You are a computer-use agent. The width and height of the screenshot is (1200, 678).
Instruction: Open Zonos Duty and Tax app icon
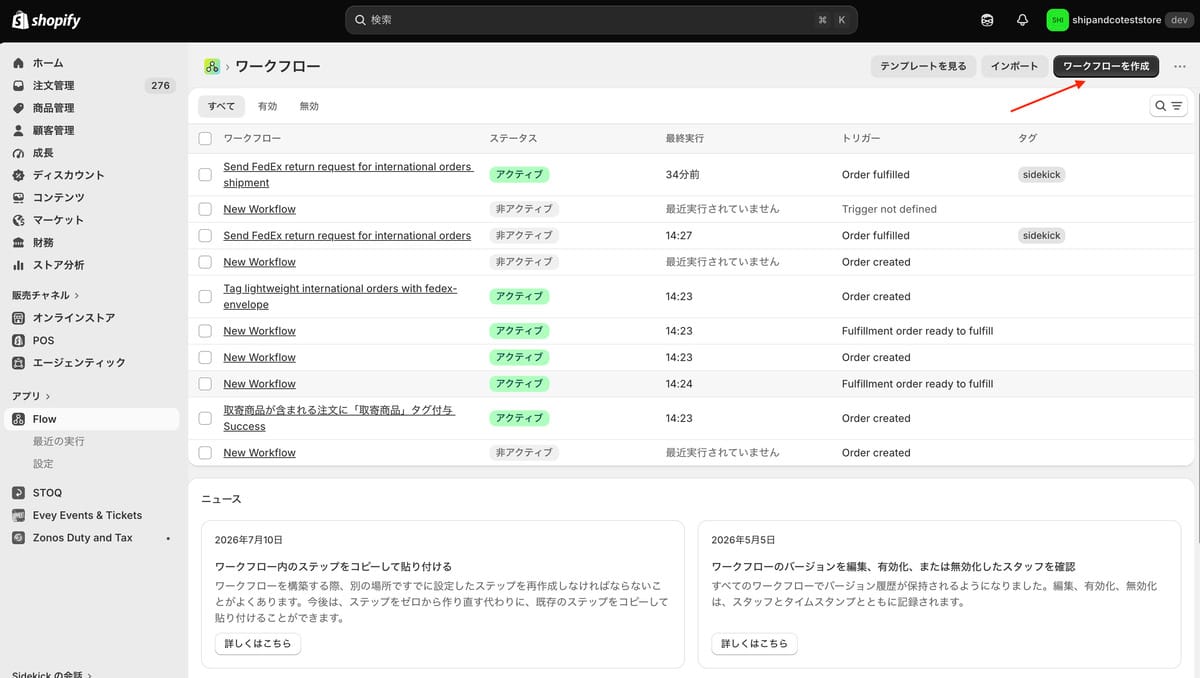(x=19, y=538)
